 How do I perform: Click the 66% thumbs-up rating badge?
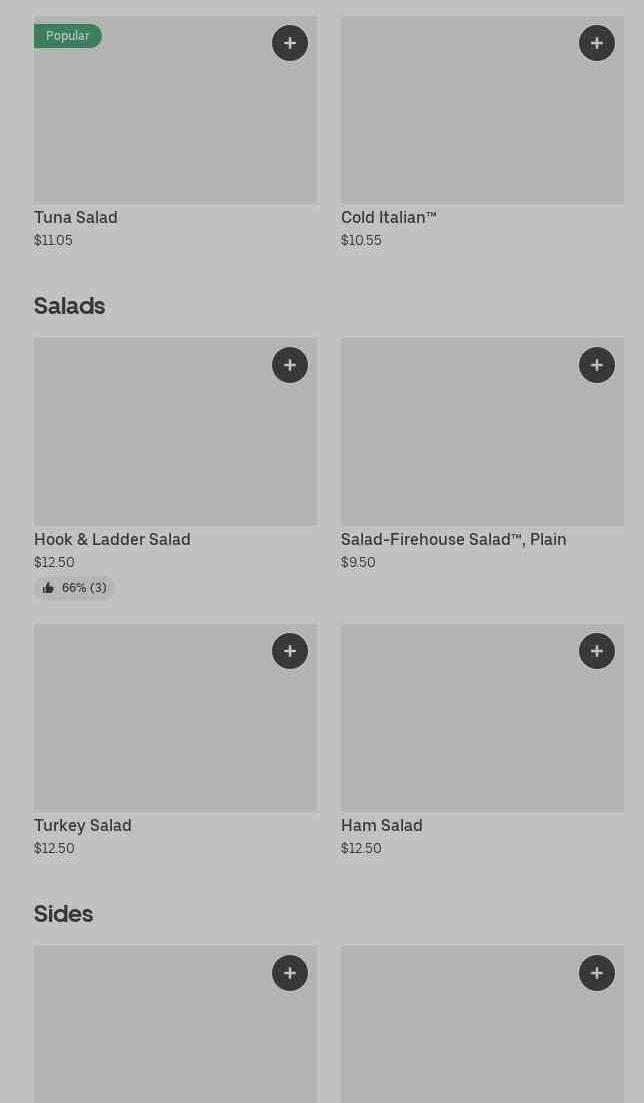tap(74, 588)
